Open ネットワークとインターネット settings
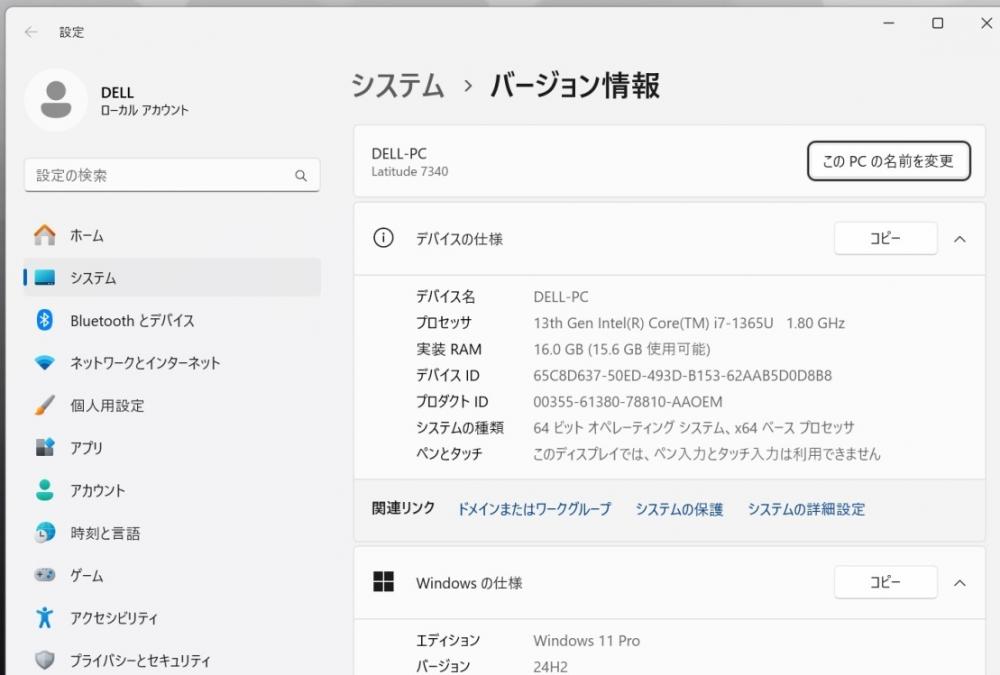Viewport: 1000px width, 675px height. [x=172, y=363]
